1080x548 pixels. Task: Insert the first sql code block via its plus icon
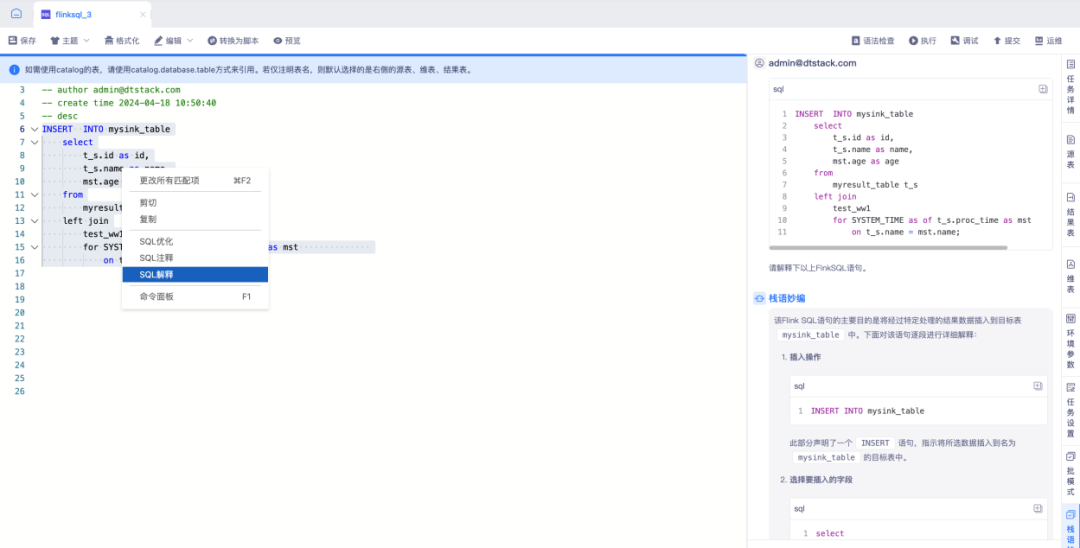pos(1042,89)
